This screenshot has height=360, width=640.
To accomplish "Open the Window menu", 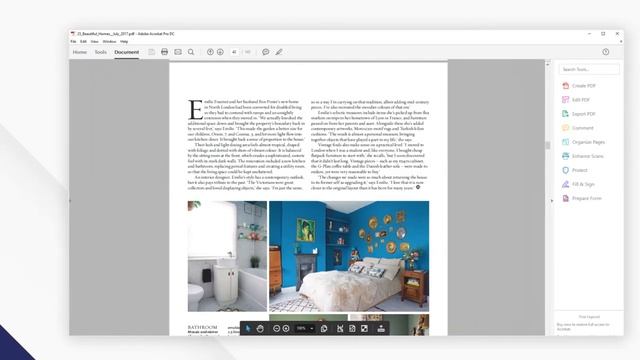I will coord(109,42).
